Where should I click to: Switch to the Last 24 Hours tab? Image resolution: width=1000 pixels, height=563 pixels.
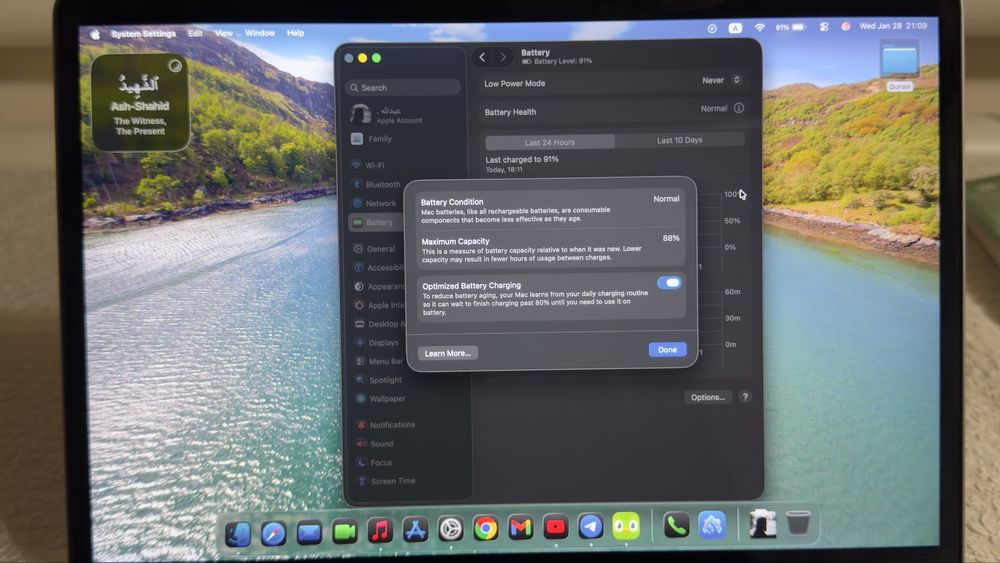point(550,142)
